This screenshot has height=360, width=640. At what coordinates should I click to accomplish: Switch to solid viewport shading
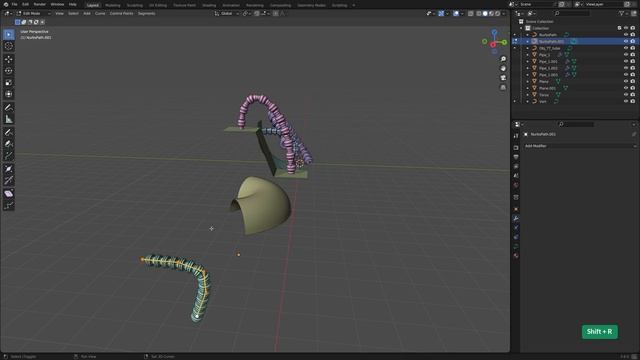tap(485, 13)
